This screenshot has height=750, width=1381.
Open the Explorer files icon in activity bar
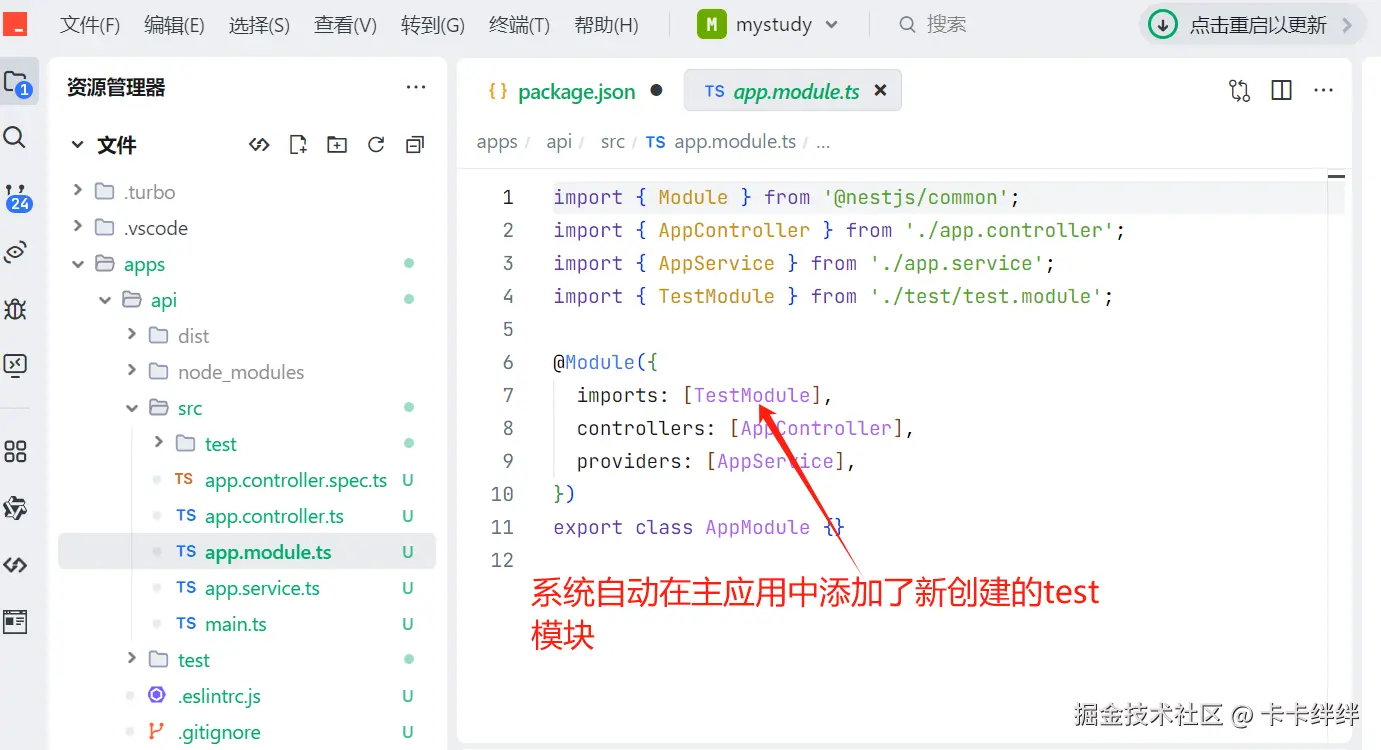pos(18,83)
